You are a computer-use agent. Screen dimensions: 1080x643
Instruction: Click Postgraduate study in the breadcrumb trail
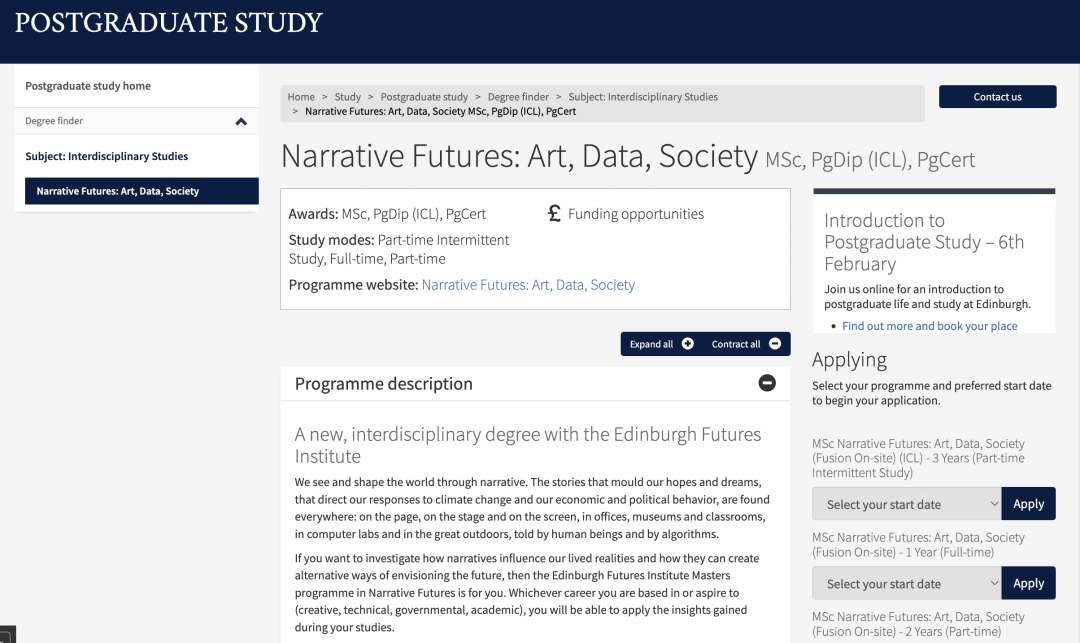point(424,97)
